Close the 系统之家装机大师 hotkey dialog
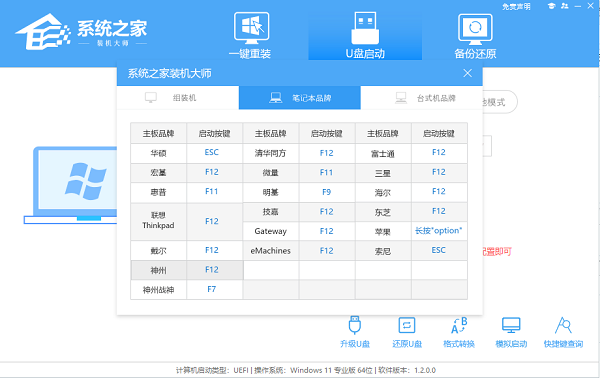 point(467,73)
